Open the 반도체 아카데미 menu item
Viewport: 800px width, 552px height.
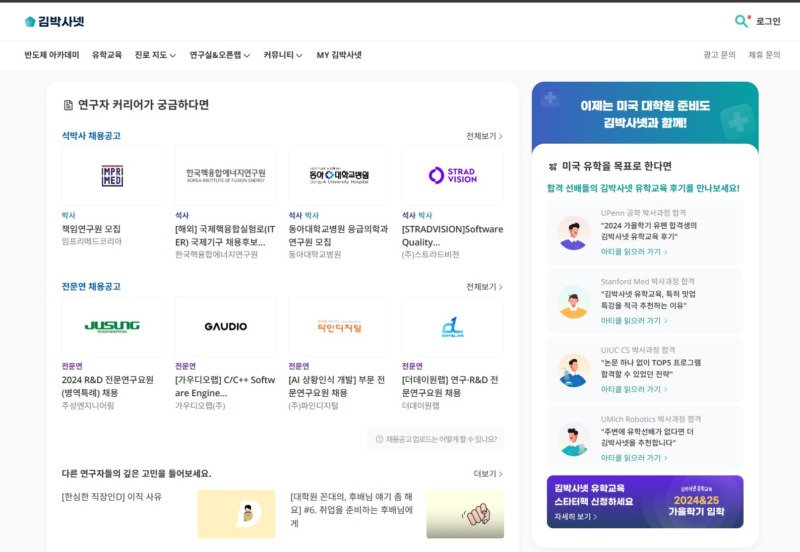click(x=52, y=55)
